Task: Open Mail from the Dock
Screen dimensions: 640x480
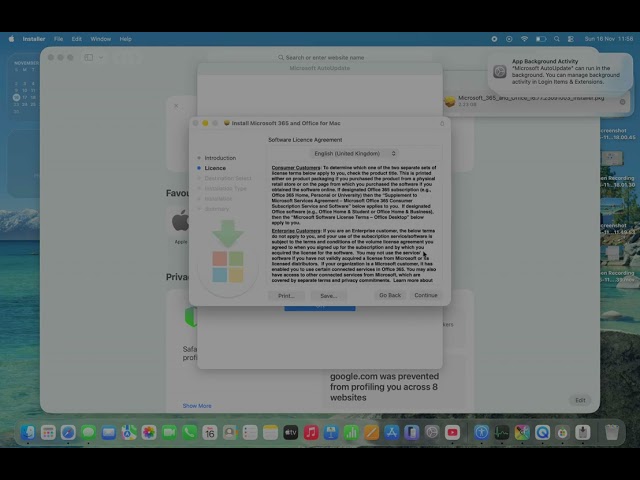Action: point(109,433)
